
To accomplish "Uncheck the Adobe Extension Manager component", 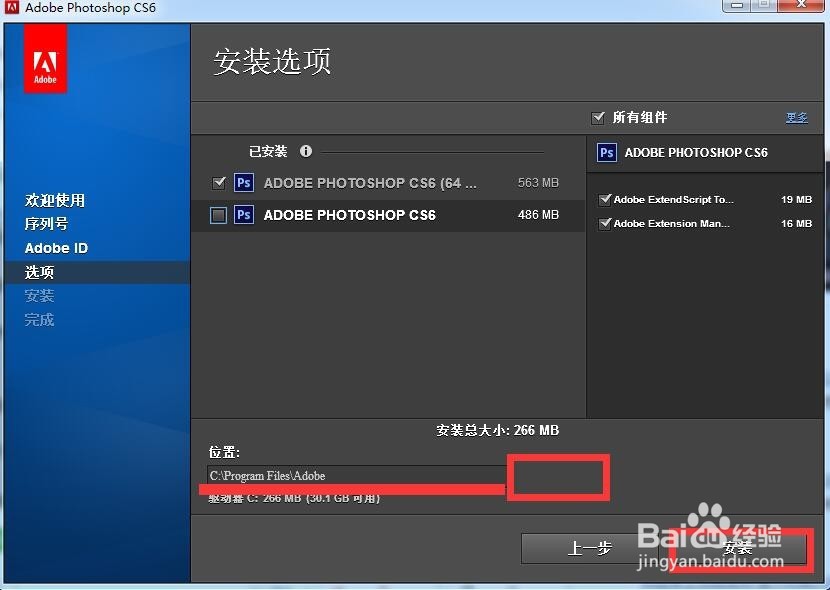I will click(x=605, y=223).
